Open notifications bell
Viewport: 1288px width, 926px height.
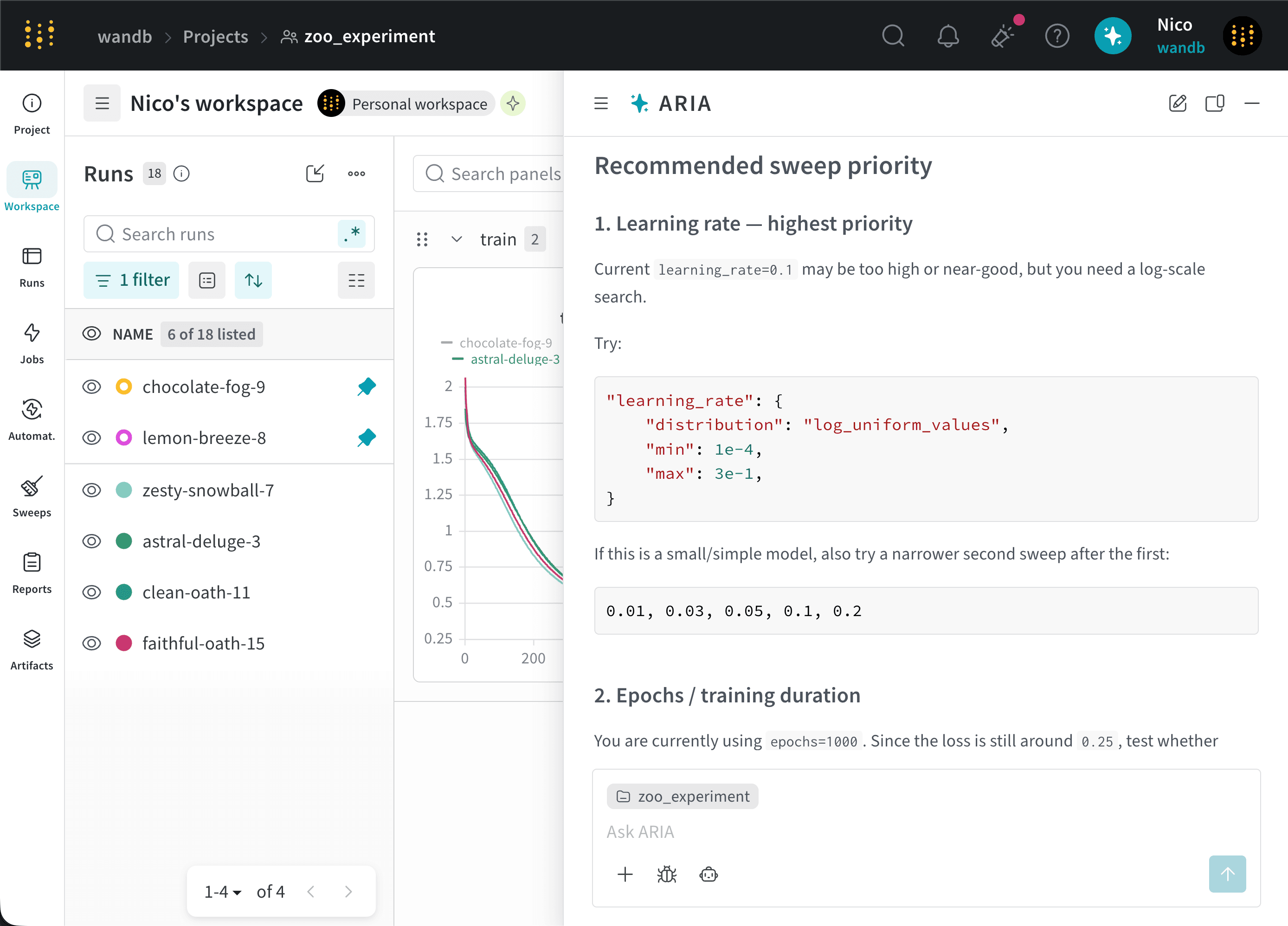point(947,36)
